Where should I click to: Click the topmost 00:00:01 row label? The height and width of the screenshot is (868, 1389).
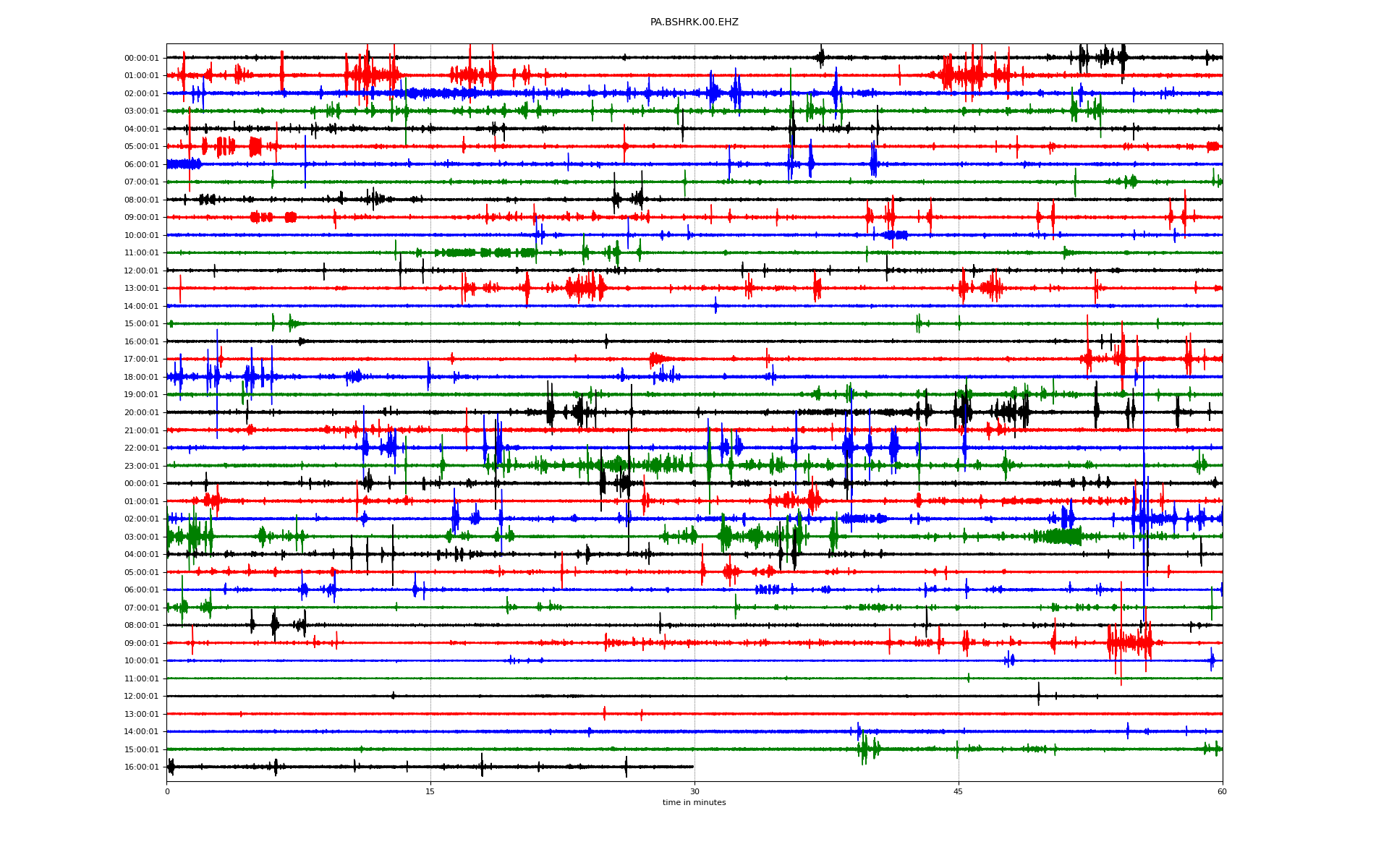(141, 58)
